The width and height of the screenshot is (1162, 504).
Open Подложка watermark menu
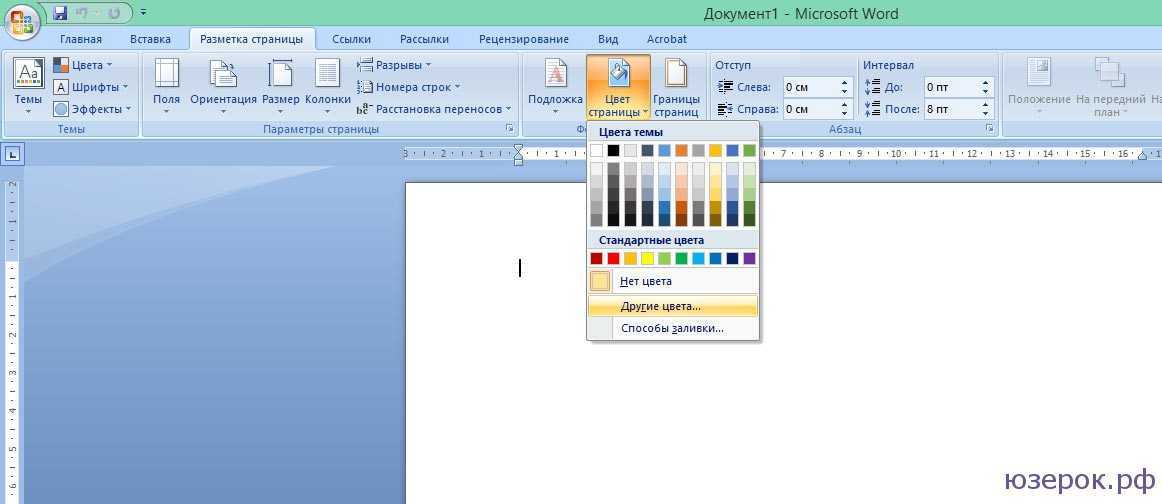[x=555, y=86]
